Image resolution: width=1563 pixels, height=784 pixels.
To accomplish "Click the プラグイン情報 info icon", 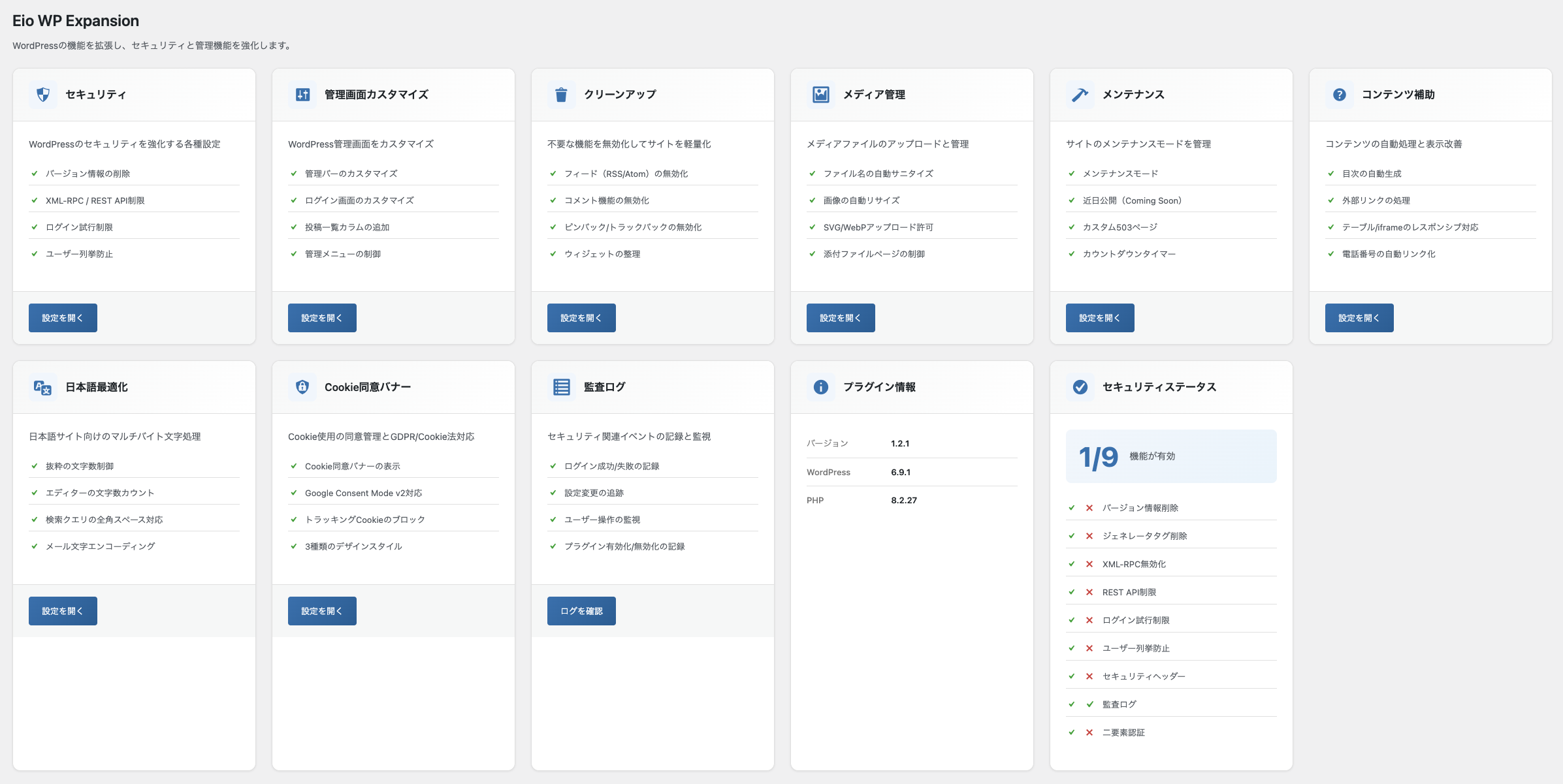I will pos(820,386).
